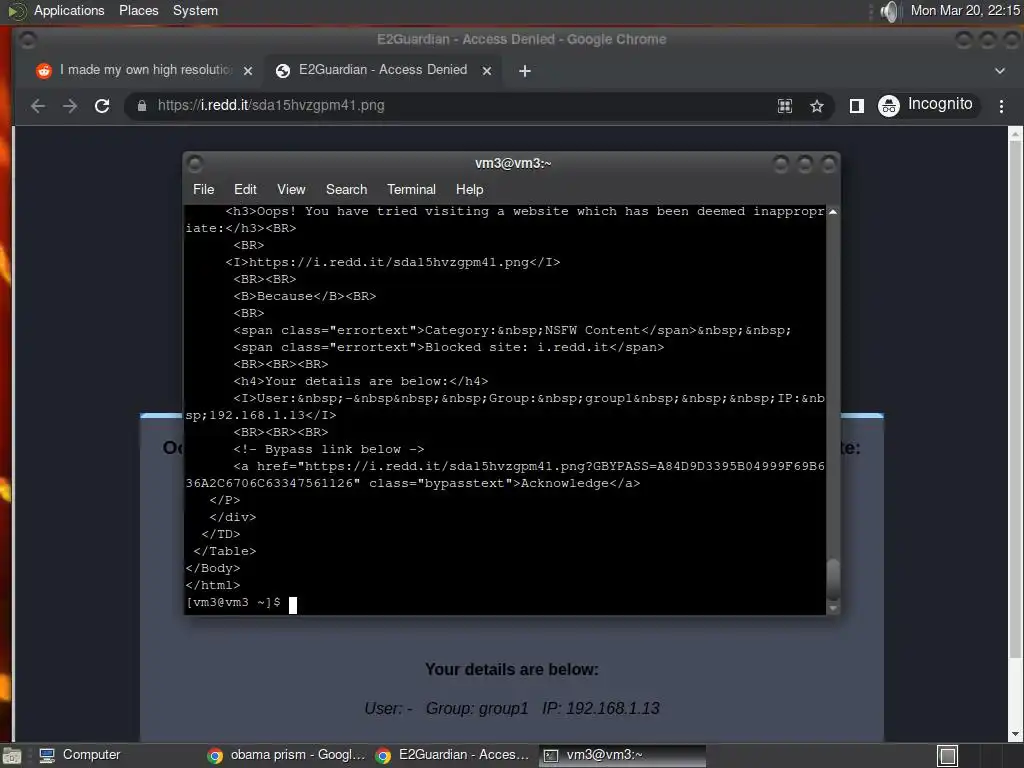Image resolution: width=1024 pixels, height=768 pixels.
Task: Open the terminal Help menu
Action: (x=469, y=189)
